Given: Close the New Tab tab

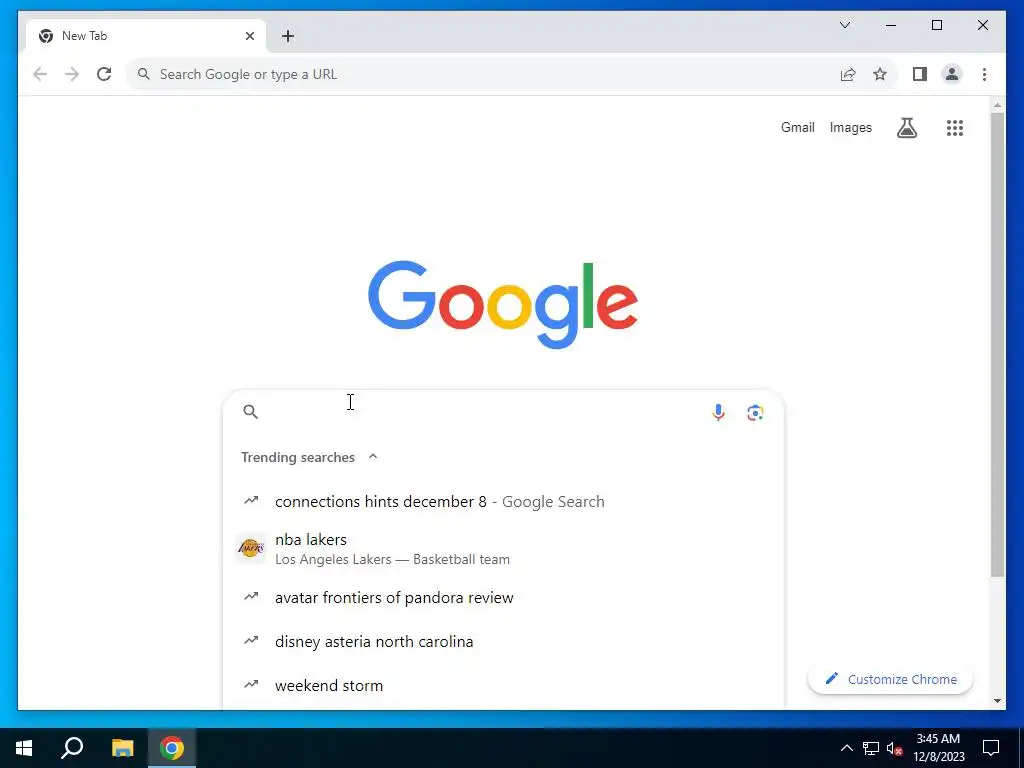Looking at the screenshot, I should point(249,36).
